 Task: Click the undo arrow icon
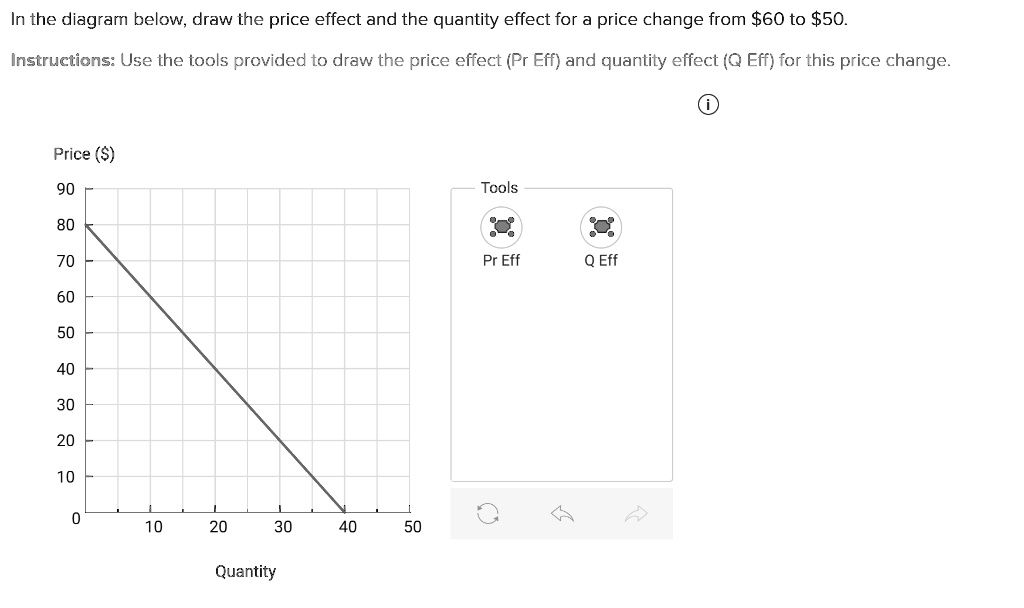562,512
